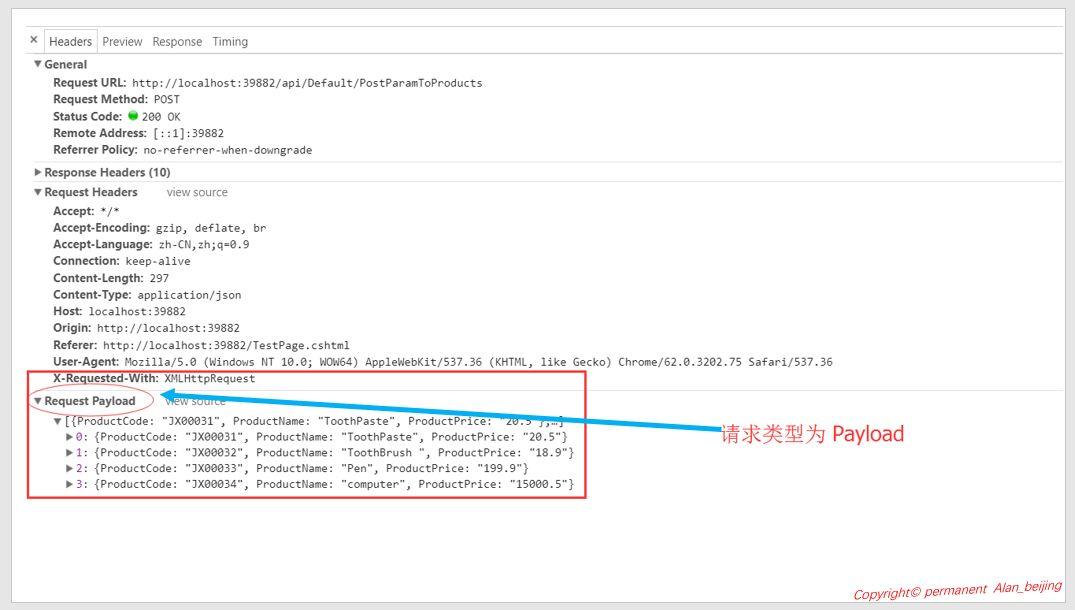Click the green status code indicator dot

(x=134, y=116)
